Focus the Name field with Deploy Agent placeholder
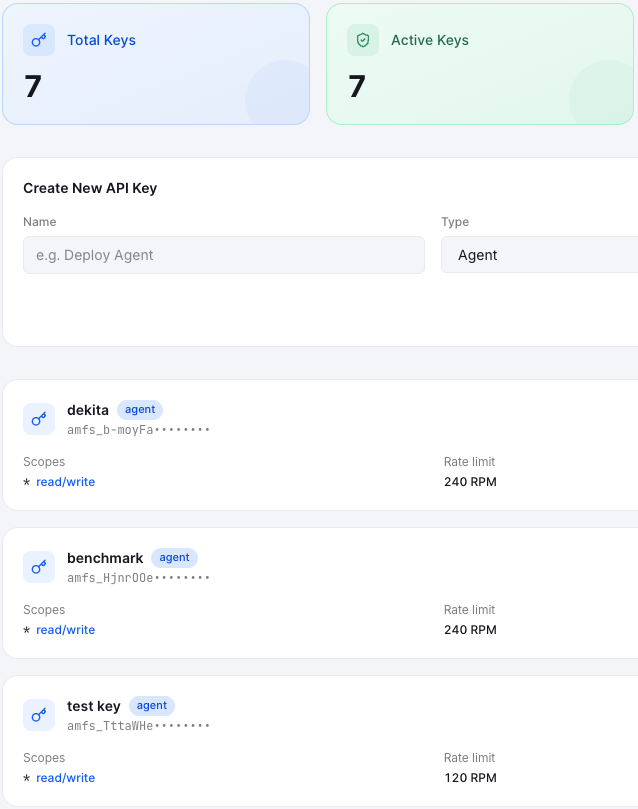This screenshot has width=638, height=809. [x=224, y=255]
